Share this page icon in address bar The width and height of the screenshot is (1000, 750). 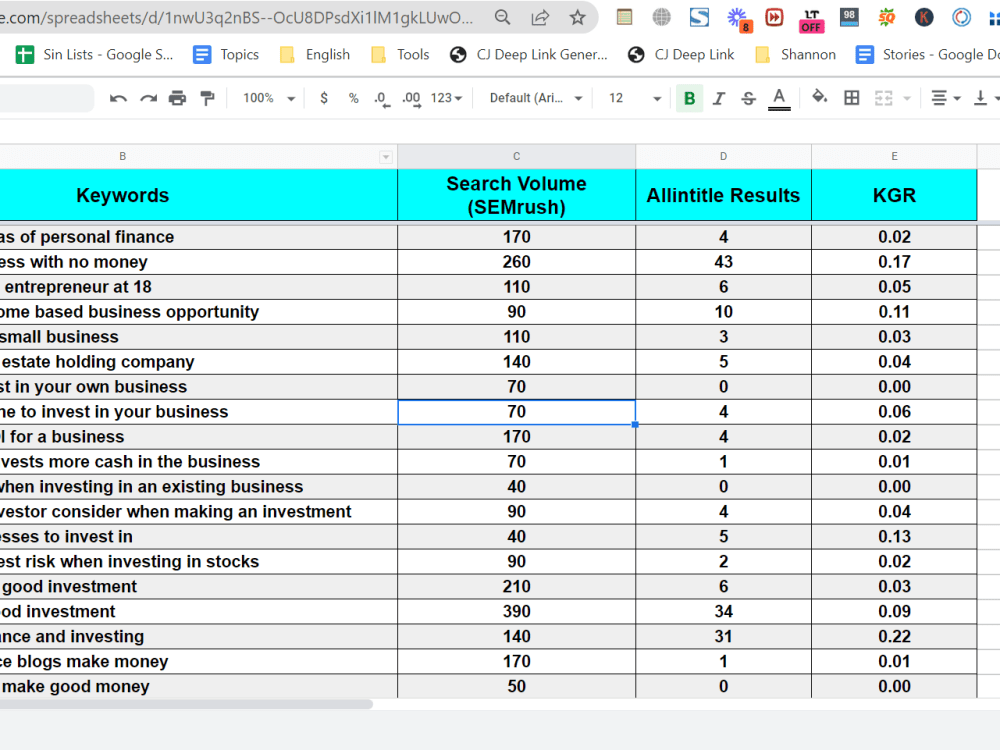pyautogui.click(x=540, y=17)
